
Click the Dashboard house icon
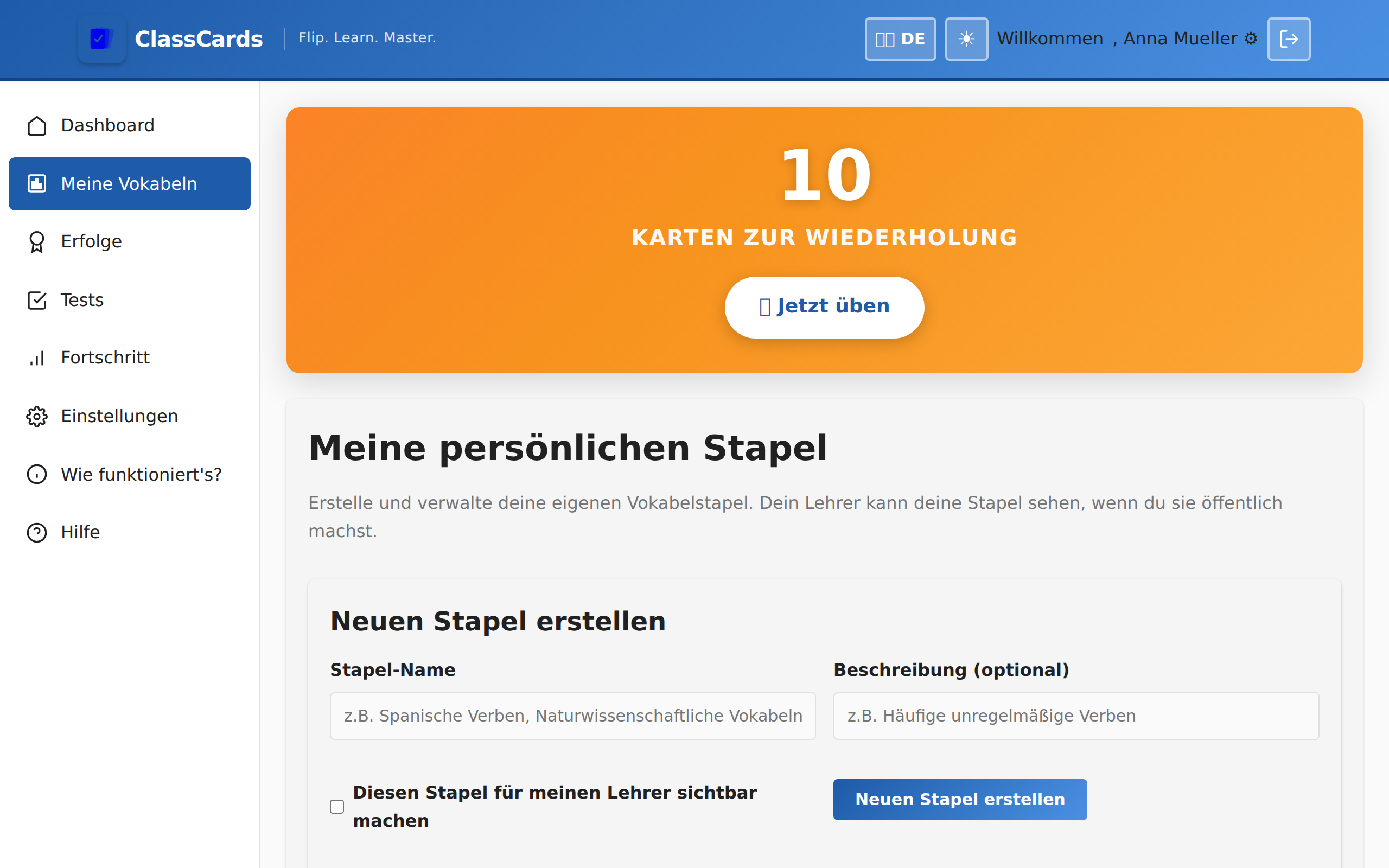pyautogui.click(x=37, y=126)
